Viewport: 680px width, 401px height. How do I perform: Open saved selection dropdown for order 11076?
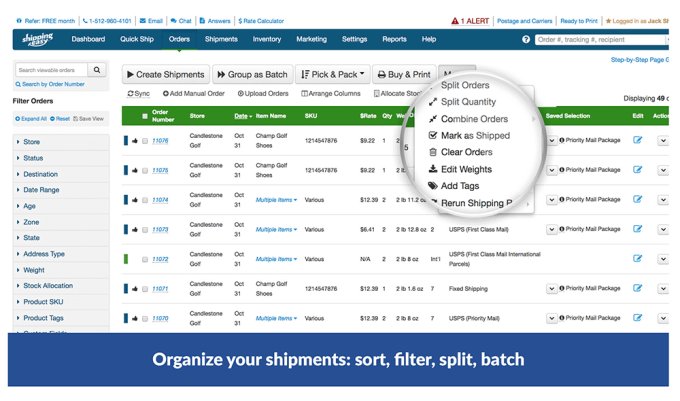tap(551, 140)
